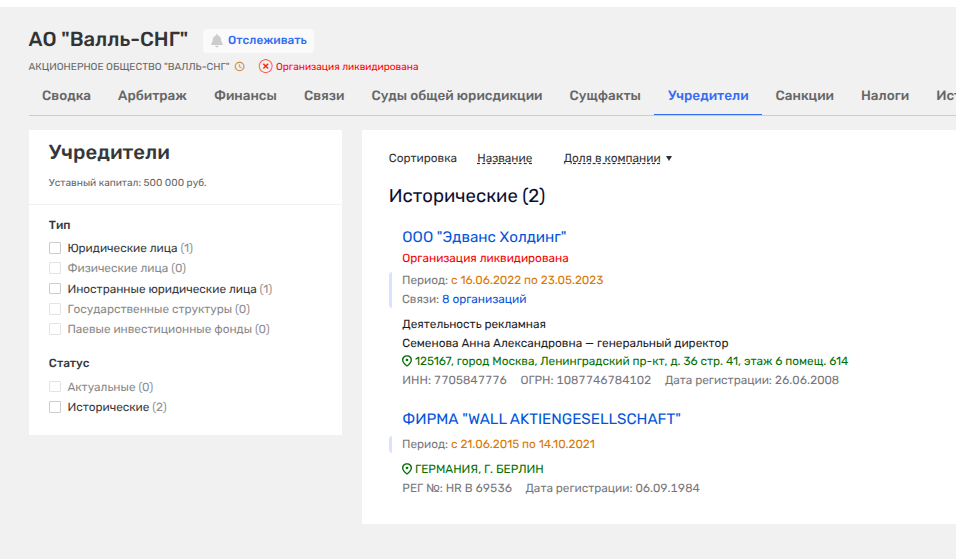The image size is (956, 559).
Task: Go to the Санкции tab
Action: [x=804, y=96]
